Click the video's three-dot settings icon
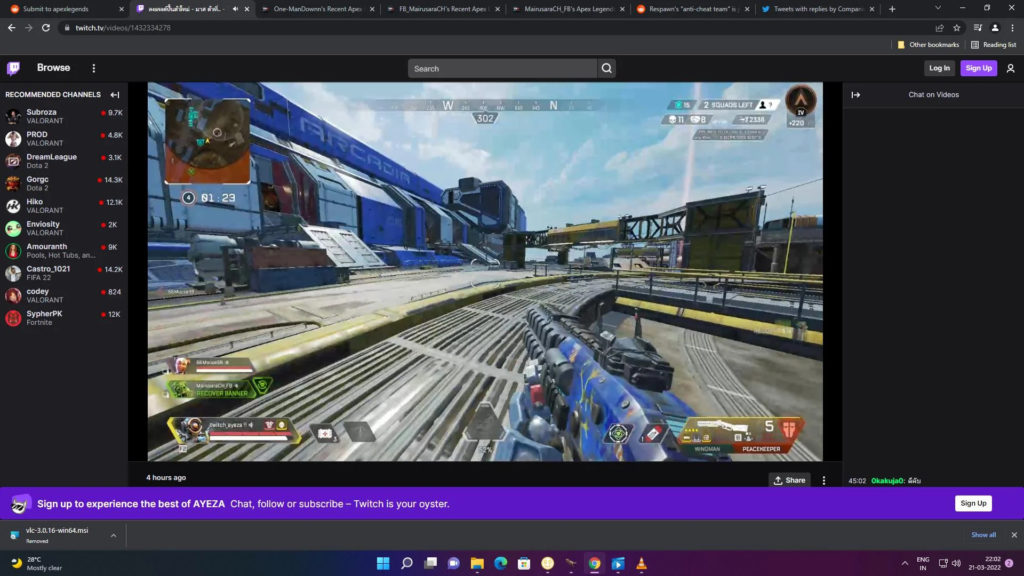Screen dimensions: 1024x576 click(823, 480)
